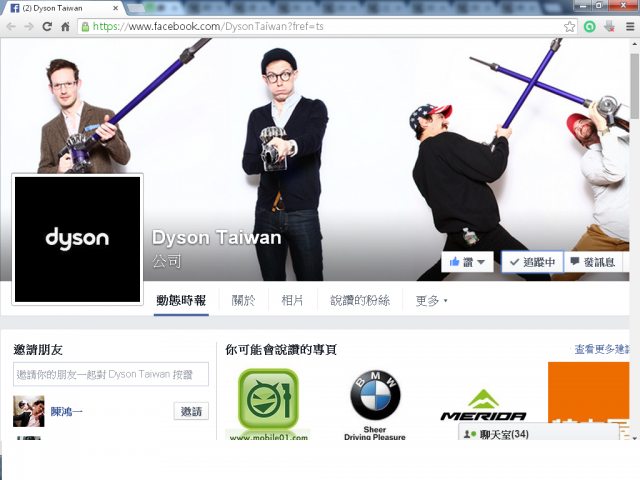
Task: Go back with browser back arrow
Action: (11, 27)
